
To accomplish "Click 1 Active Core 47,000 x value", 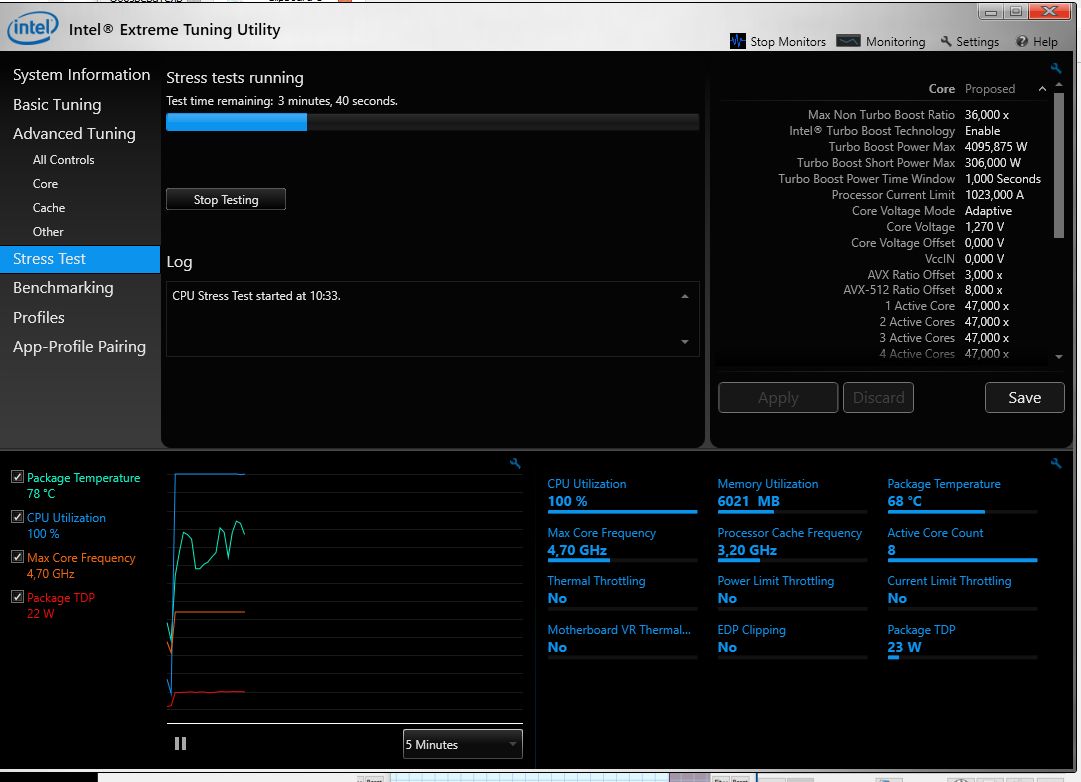I will pos(987,306).
